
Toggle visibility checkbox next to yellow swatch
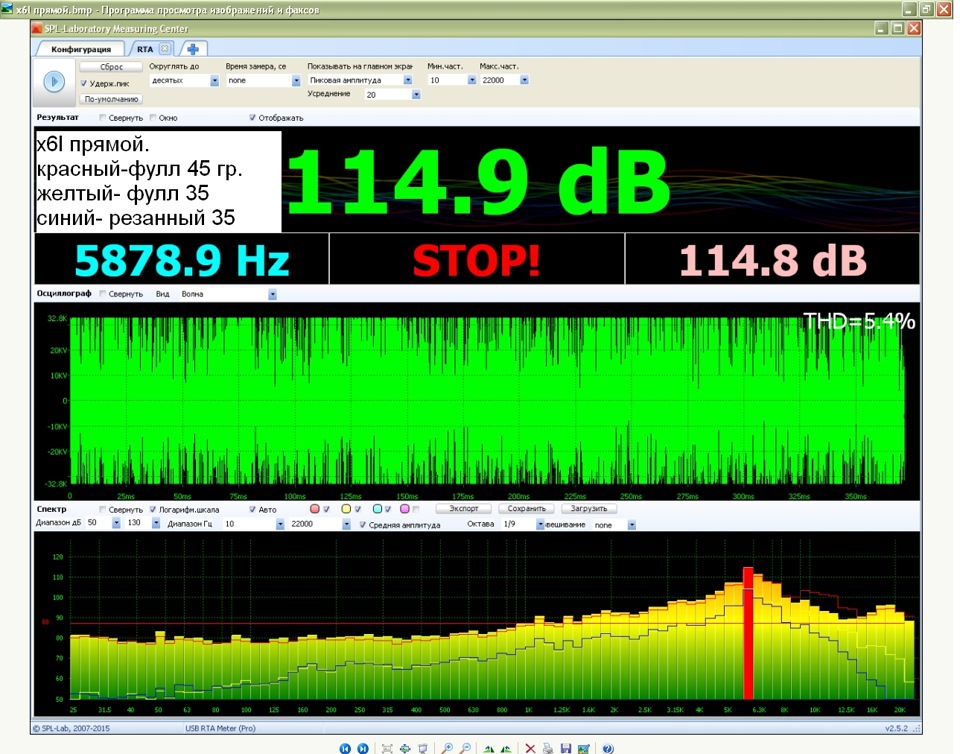click(x=358, y=509)
